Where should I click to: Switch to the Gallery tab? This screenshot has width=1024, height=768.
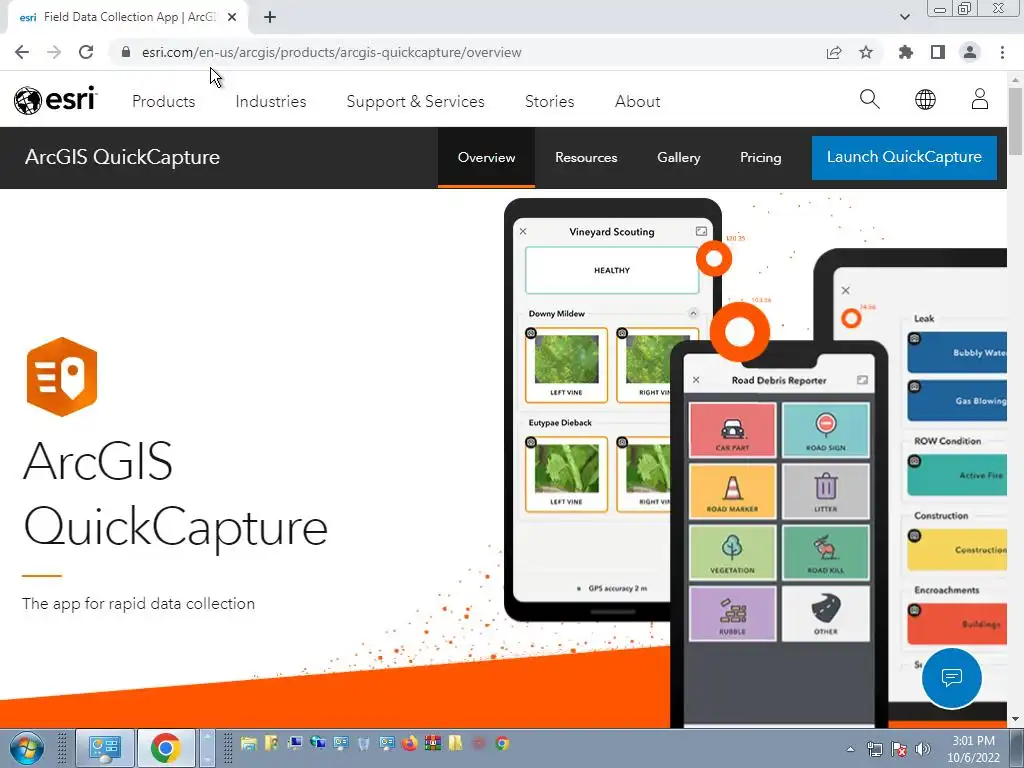tap(679, 157)
